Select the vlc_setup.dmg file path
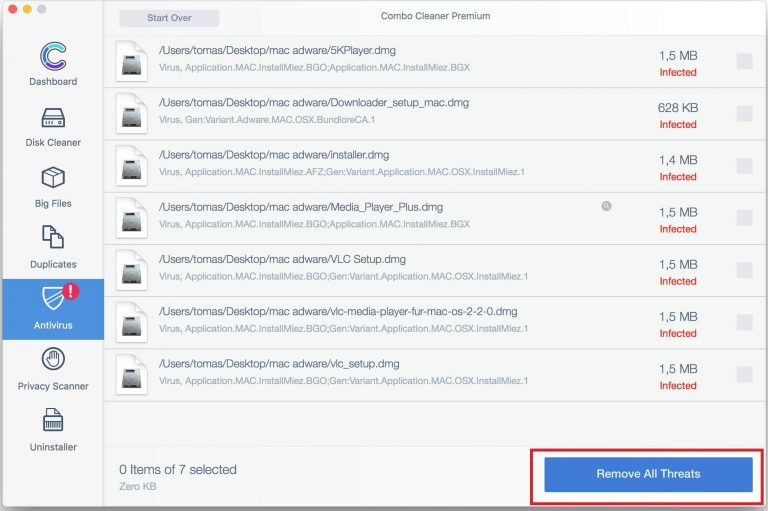The height and width of the screenshot is (511, 768). [279, 364]
